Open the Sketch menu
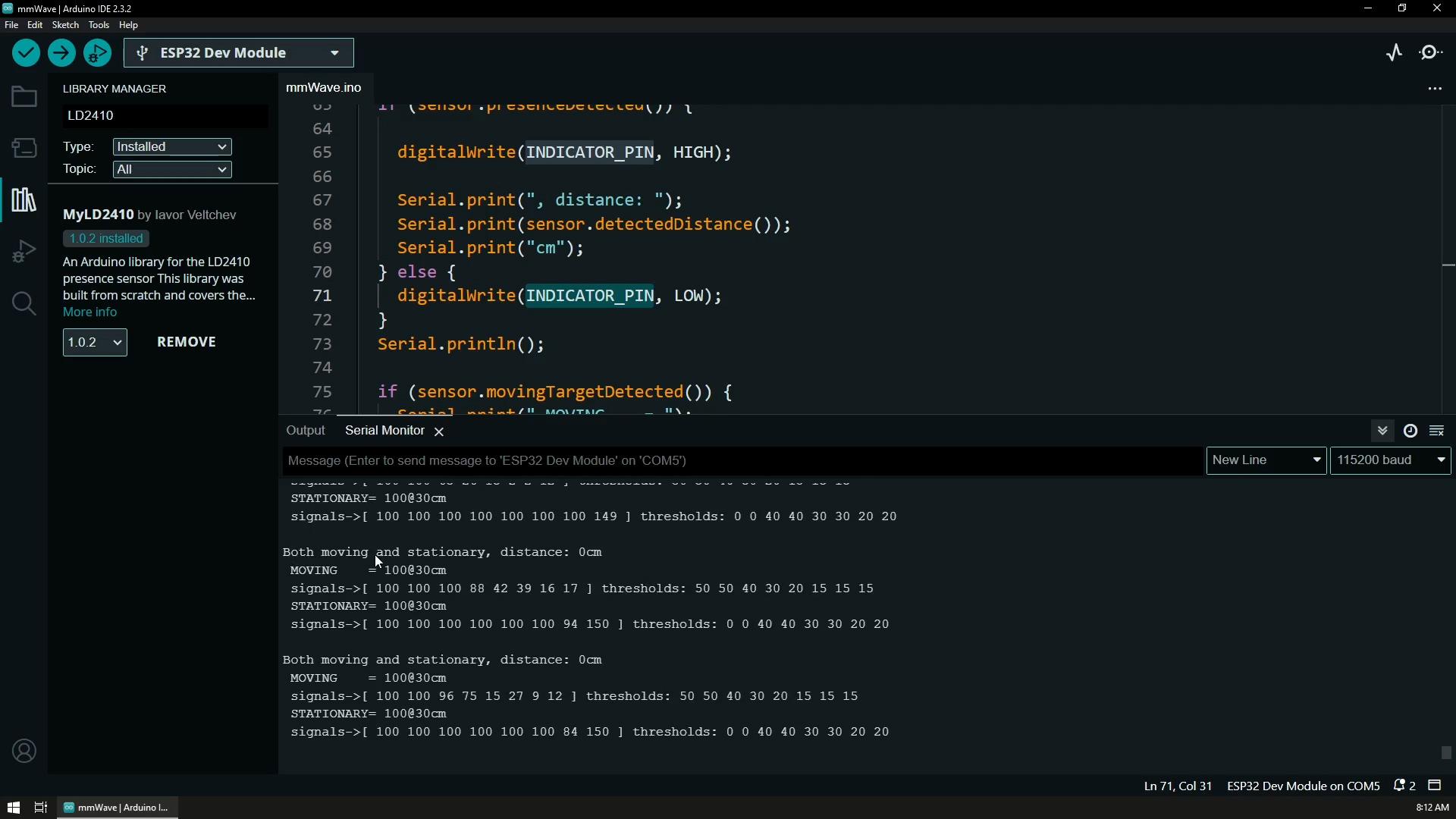This screenshot has height=819, width=1456. point(66,26)
